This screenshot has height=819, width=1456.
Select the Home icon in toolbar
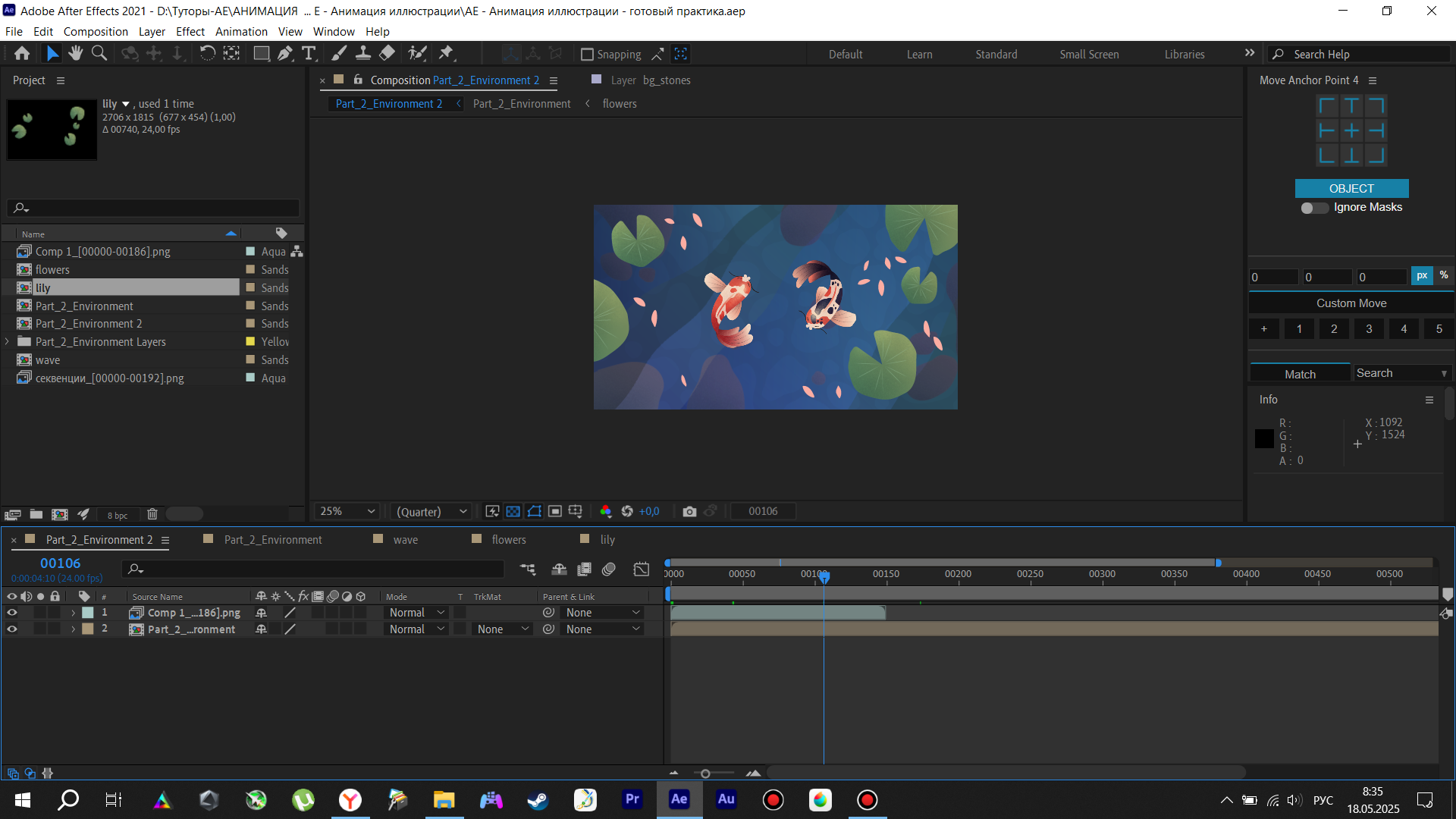[x=22, y=54]
